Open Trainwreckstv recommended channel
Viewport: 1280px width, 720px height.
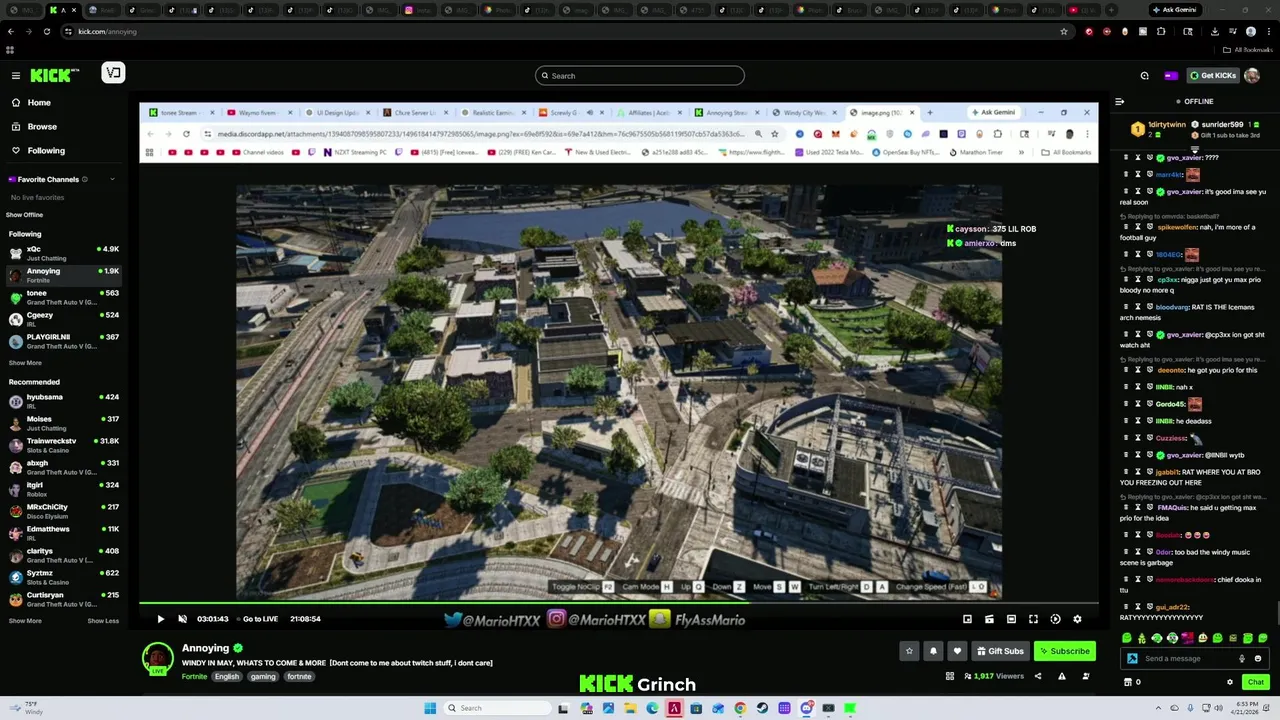[x=64, y=445]
